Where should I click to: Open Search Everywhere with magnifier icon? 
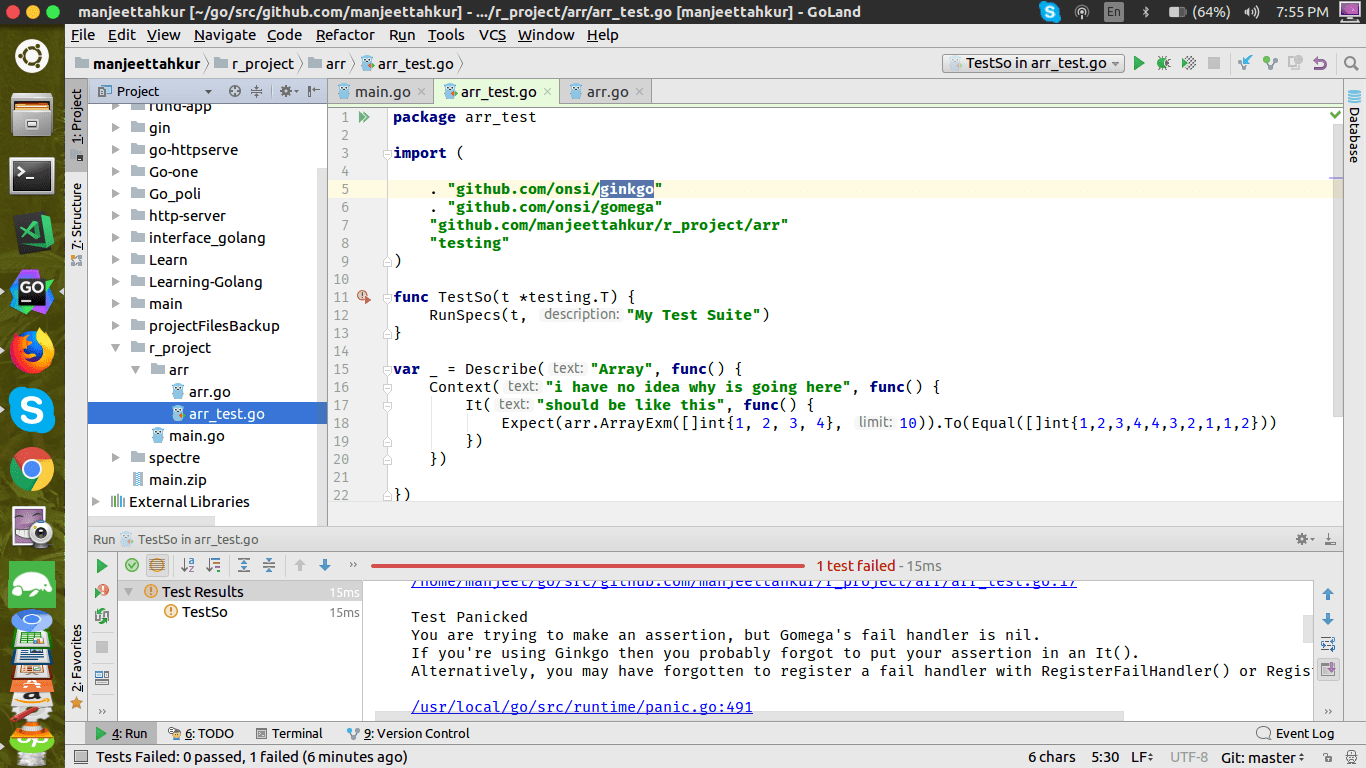tap(1352, 62)
